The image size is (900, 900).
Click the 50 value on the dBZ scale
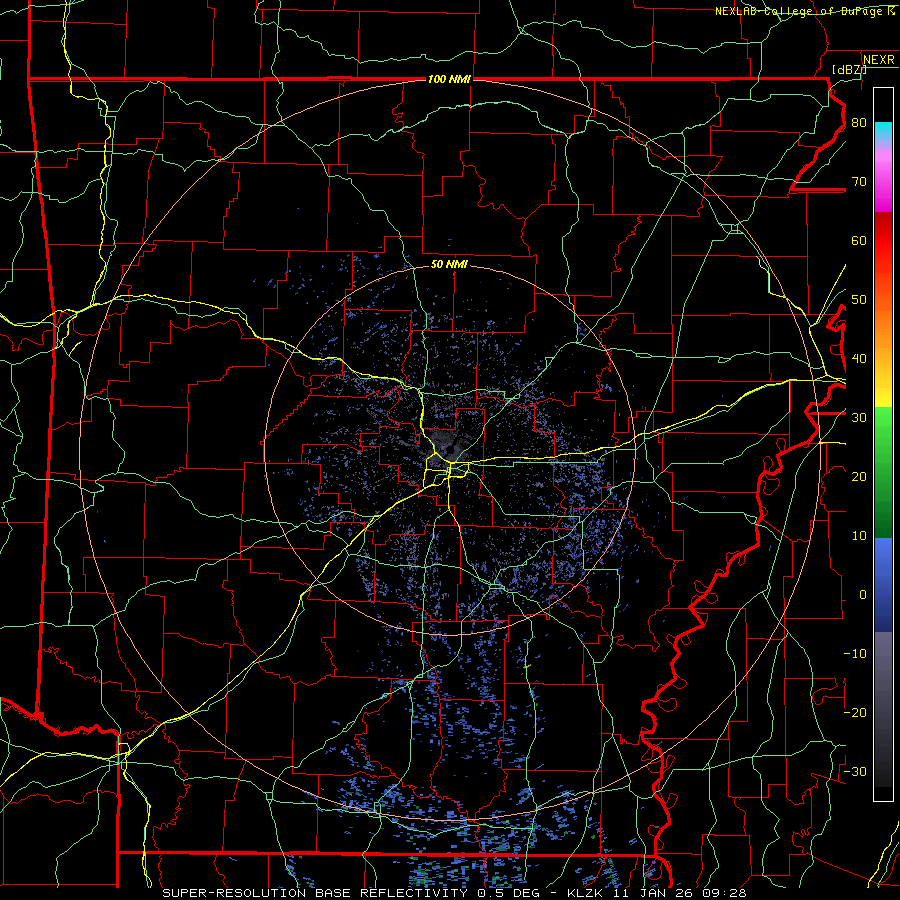point(859,300)
